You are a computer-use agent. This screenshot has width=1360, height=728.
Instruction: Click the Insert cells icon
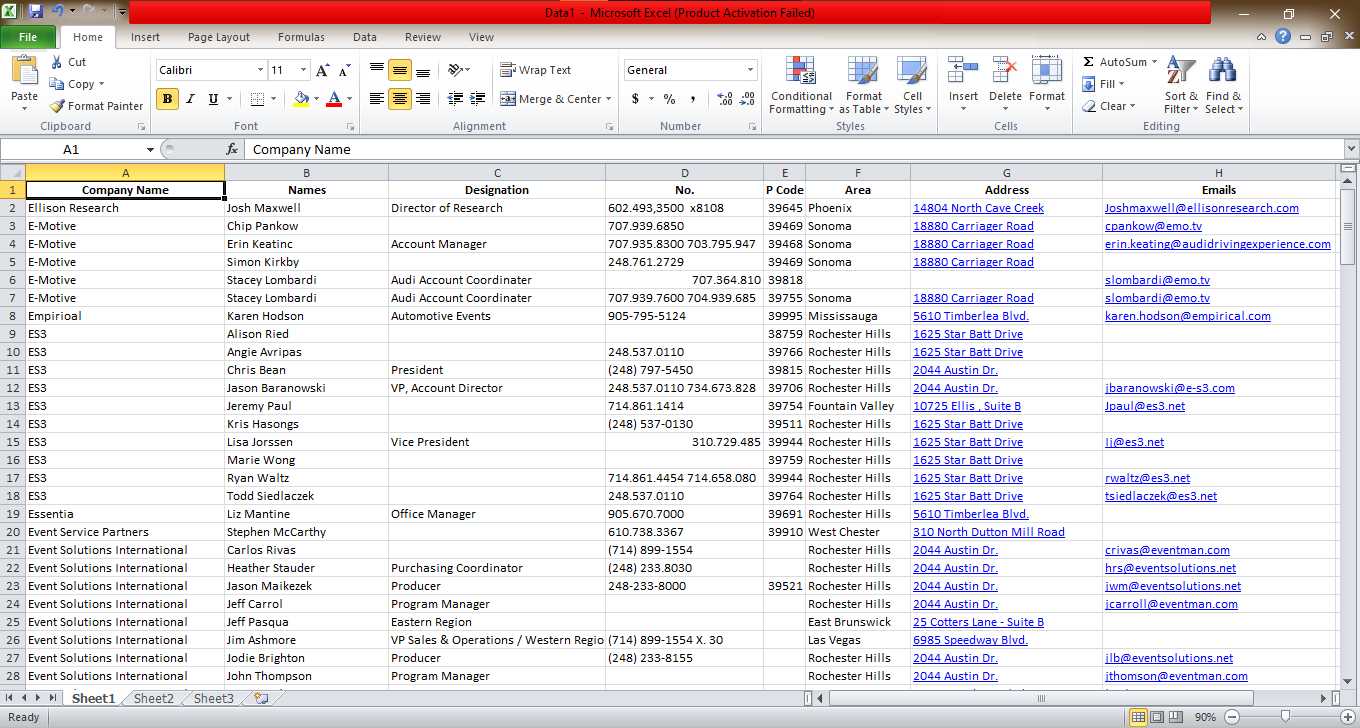click(963, 72)
